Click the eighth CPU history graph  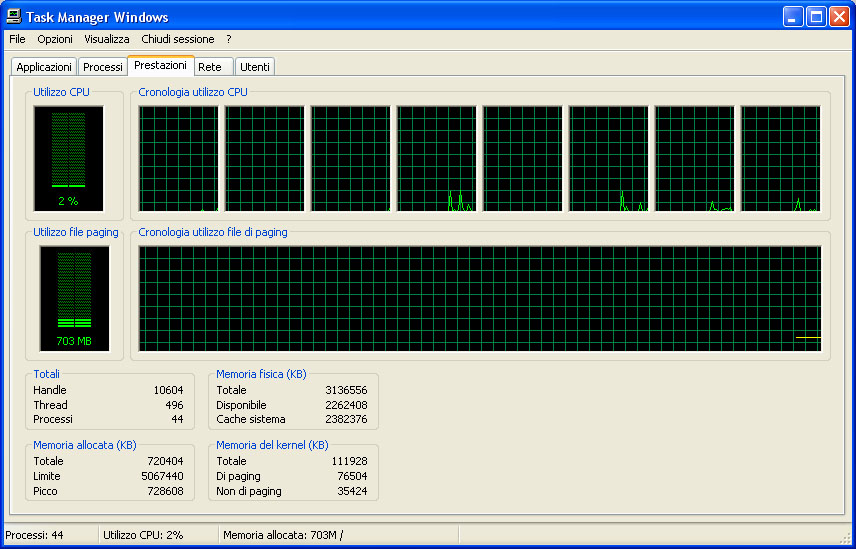coord(781,158)
